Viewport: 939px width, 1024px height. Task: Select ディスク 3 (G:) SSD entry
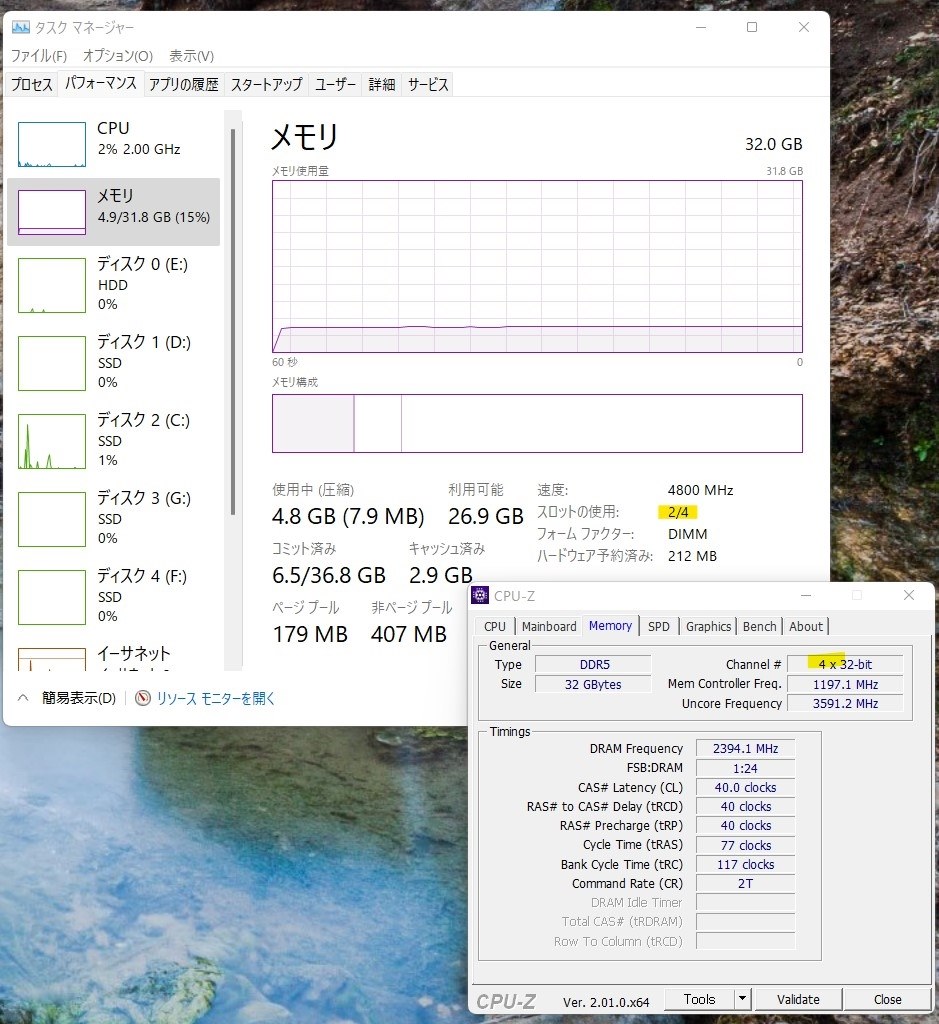tap(113, 519)
